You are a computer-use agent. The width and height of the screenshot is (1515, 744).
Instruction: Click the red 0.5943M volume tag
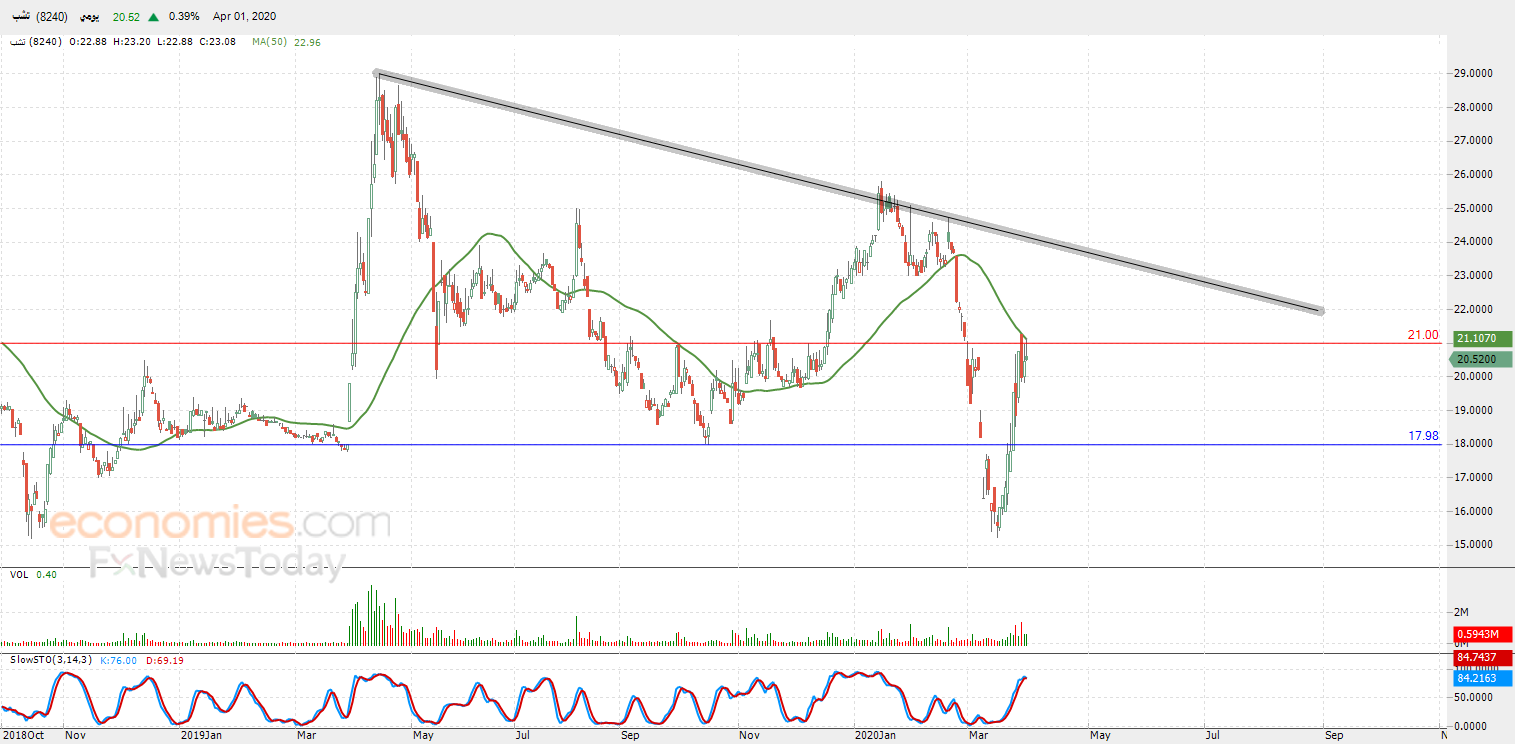(1483, 634)
